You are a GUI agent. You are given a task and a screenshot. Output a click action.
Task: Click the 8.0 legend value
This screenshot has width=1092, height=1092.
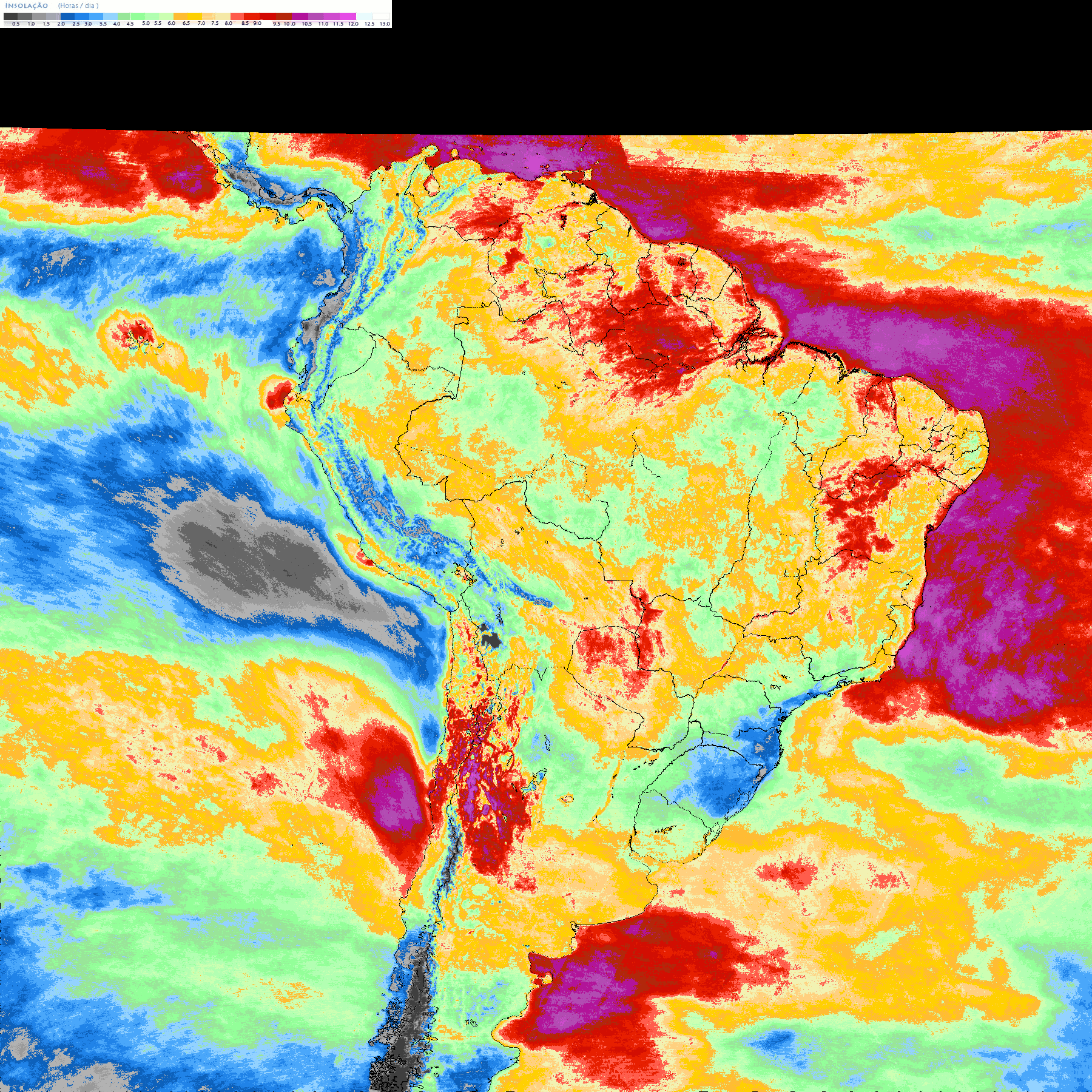(228, 23)
